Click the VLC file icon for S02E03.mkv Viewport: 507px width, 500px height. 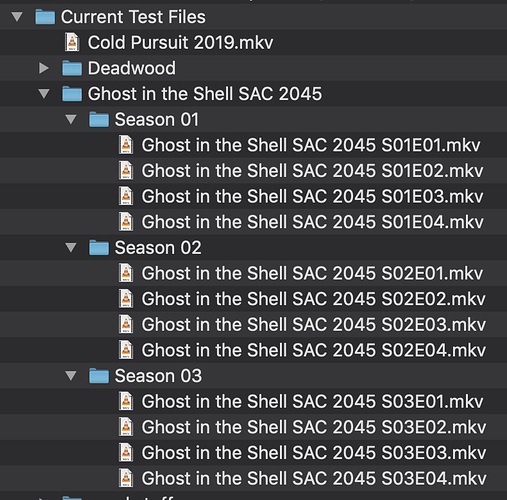tap(126, 324)
